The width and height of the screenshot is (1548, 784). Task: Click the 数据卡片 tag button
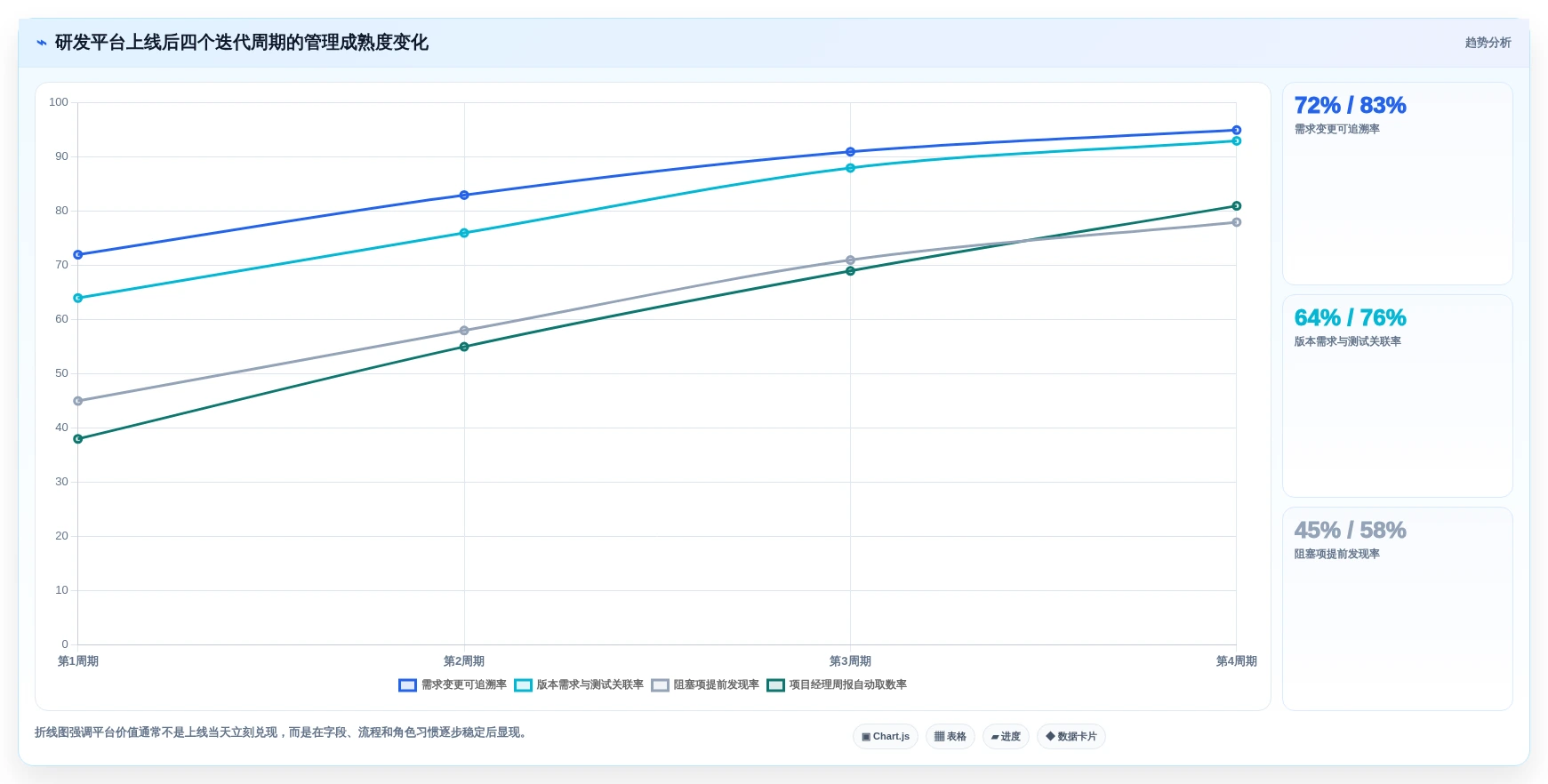point(1071,737)
